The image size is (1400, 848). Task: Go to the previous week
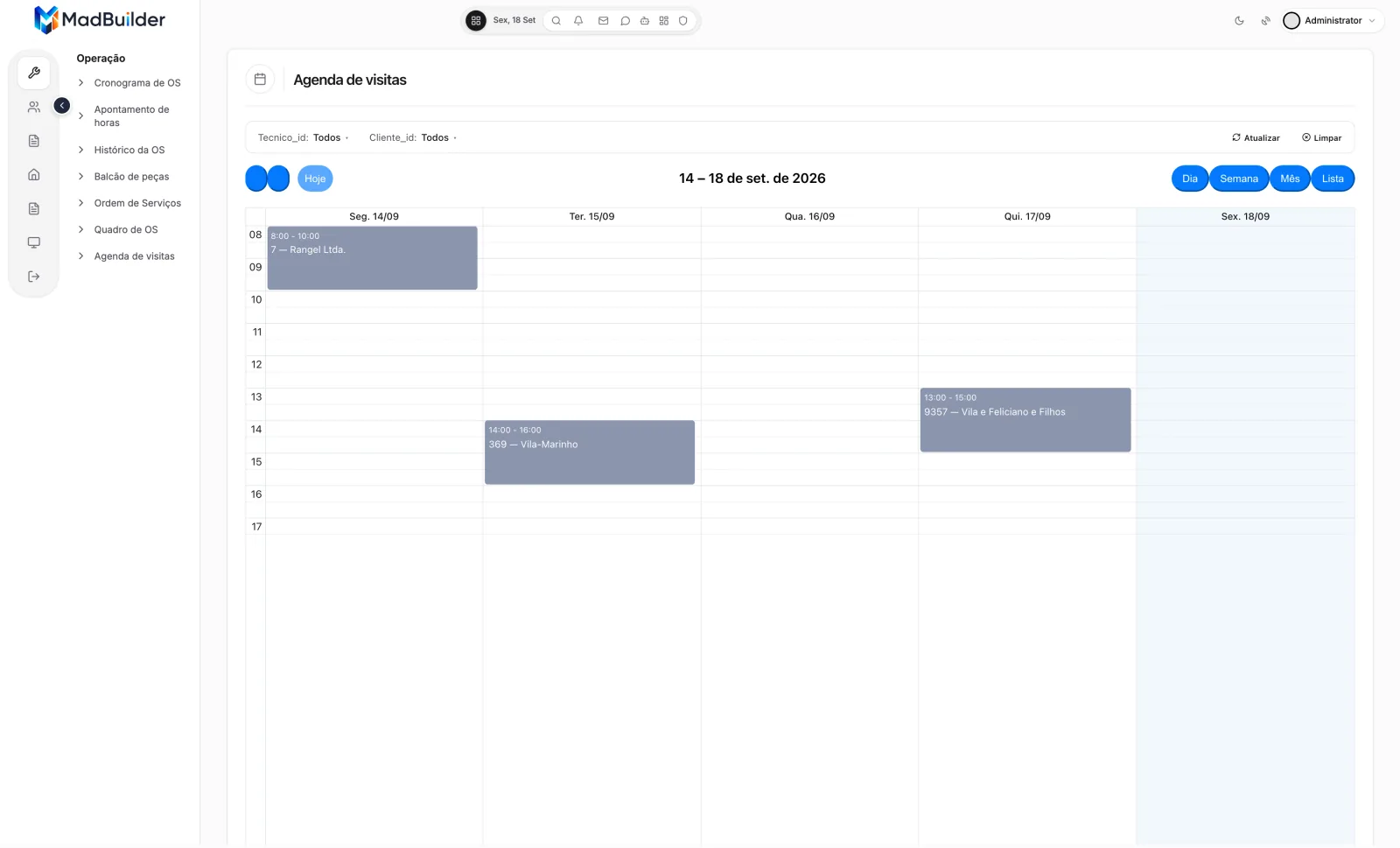pyautogui.click(x=256, y=179)
